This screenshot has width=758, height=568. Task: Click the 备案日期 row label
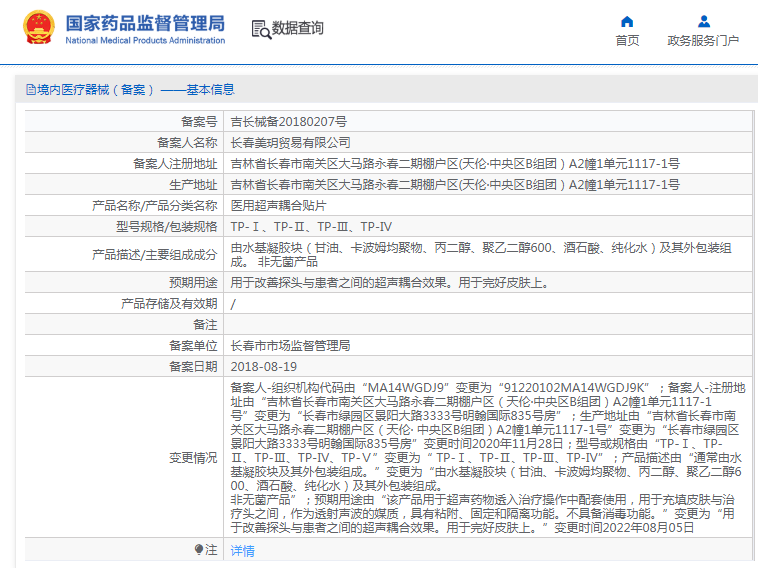pyautogui.click(x=193, y=367)
